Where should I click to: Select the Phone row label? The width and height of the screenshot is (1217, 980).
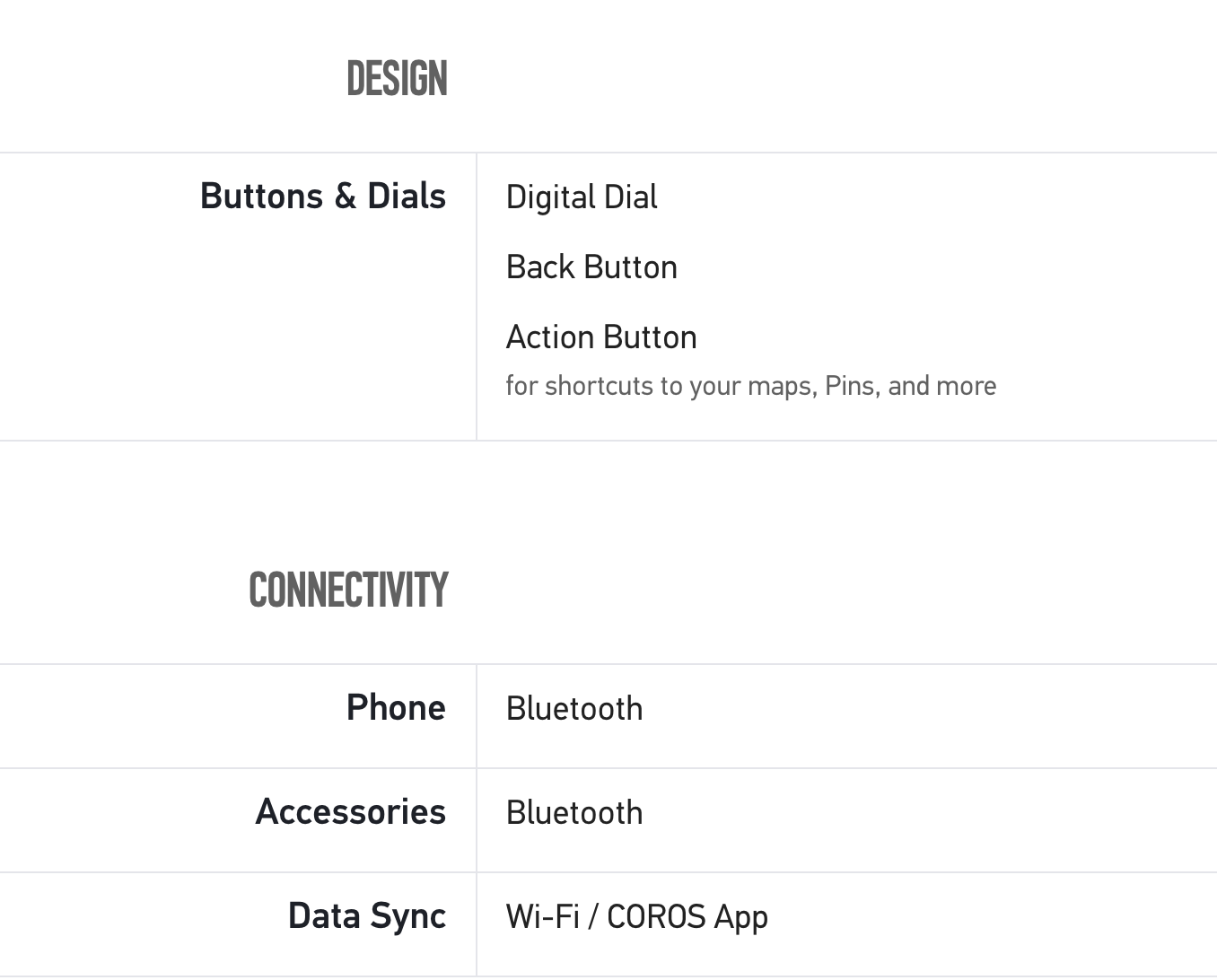click(x=396, y=708)
